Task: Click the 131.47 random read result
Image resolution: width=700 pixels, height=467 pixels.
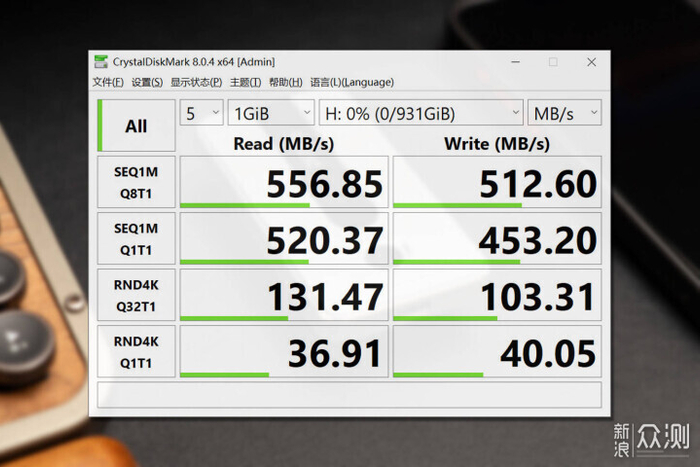Action: (x=284, y=295)
